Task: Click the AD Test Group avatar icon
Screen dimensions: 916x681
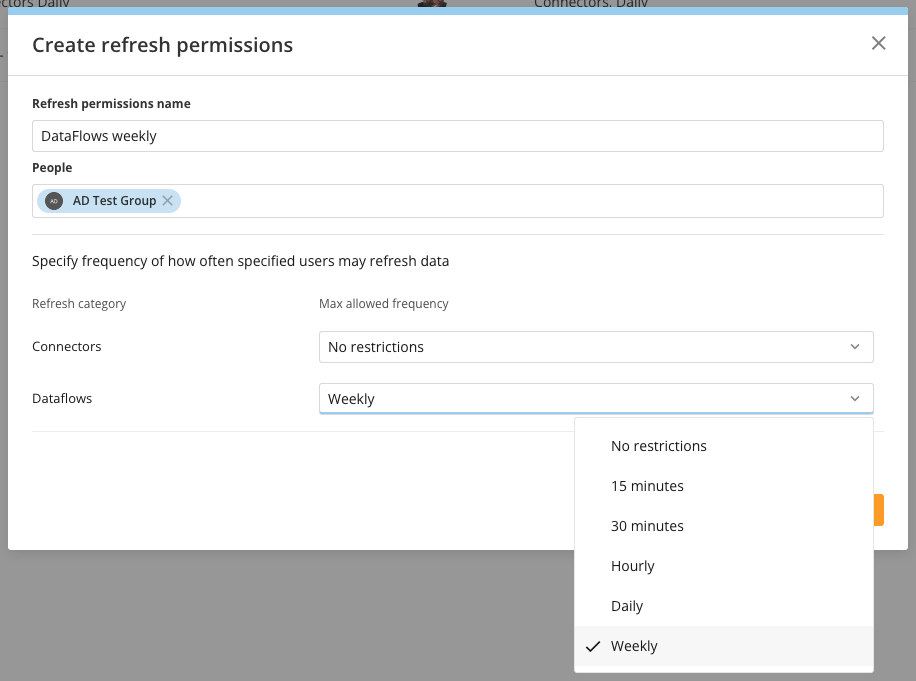Action: (54, 200)
